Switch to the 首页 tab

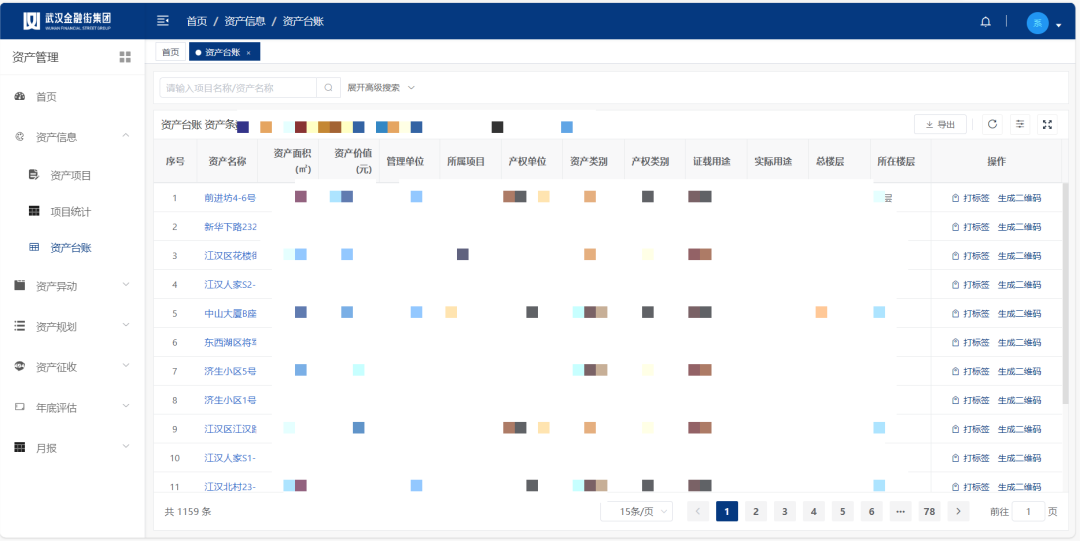pyautogui.click(x=170, y=52)
